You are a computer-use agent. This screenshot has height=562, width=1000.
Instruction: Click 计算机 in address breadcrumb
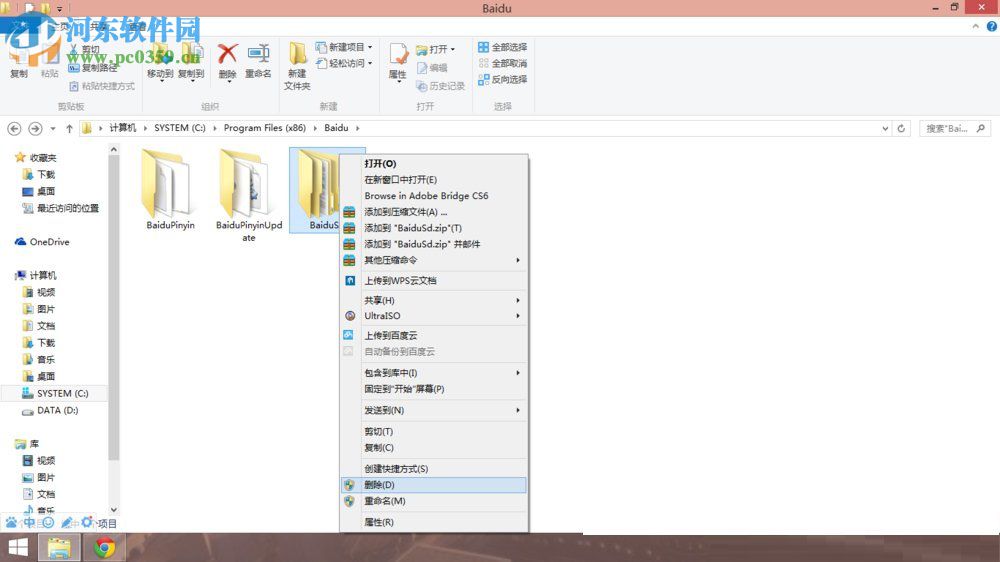122,128
